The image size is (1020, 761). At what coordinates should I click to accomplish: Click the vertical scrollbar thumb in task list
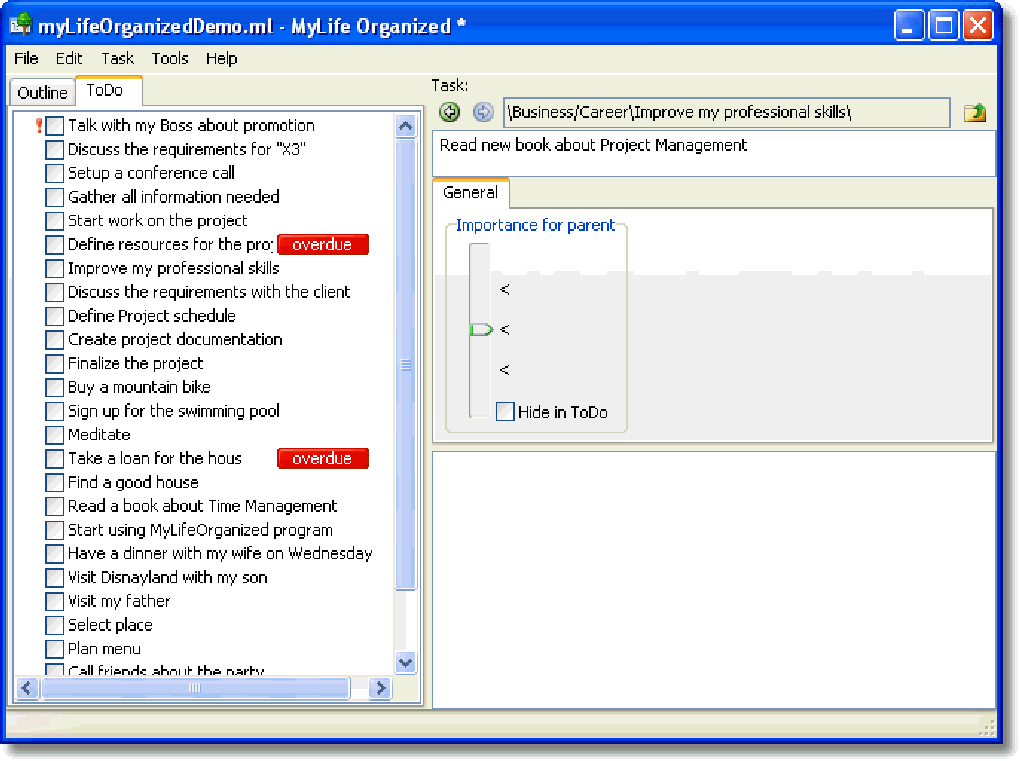coord(405,364)
